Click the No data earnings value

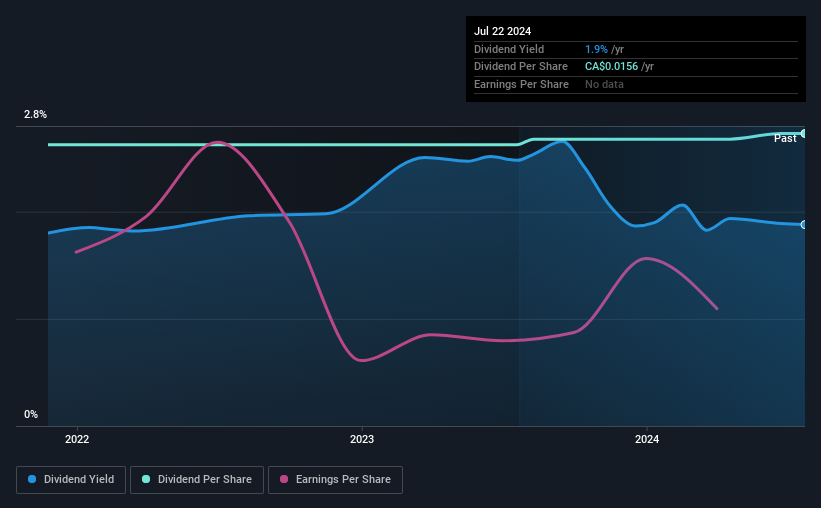pyautogui.click(x=604, y=84)
